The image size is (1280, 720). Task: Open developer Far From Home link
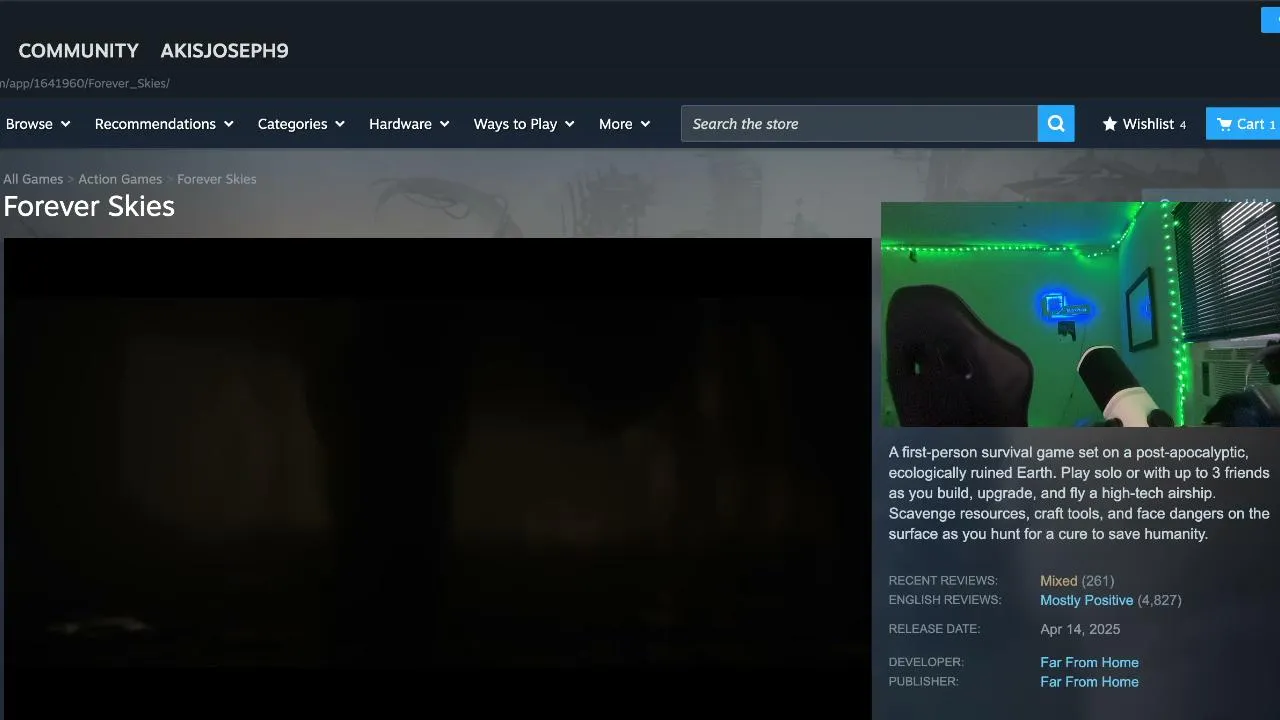click(1089, 663)
